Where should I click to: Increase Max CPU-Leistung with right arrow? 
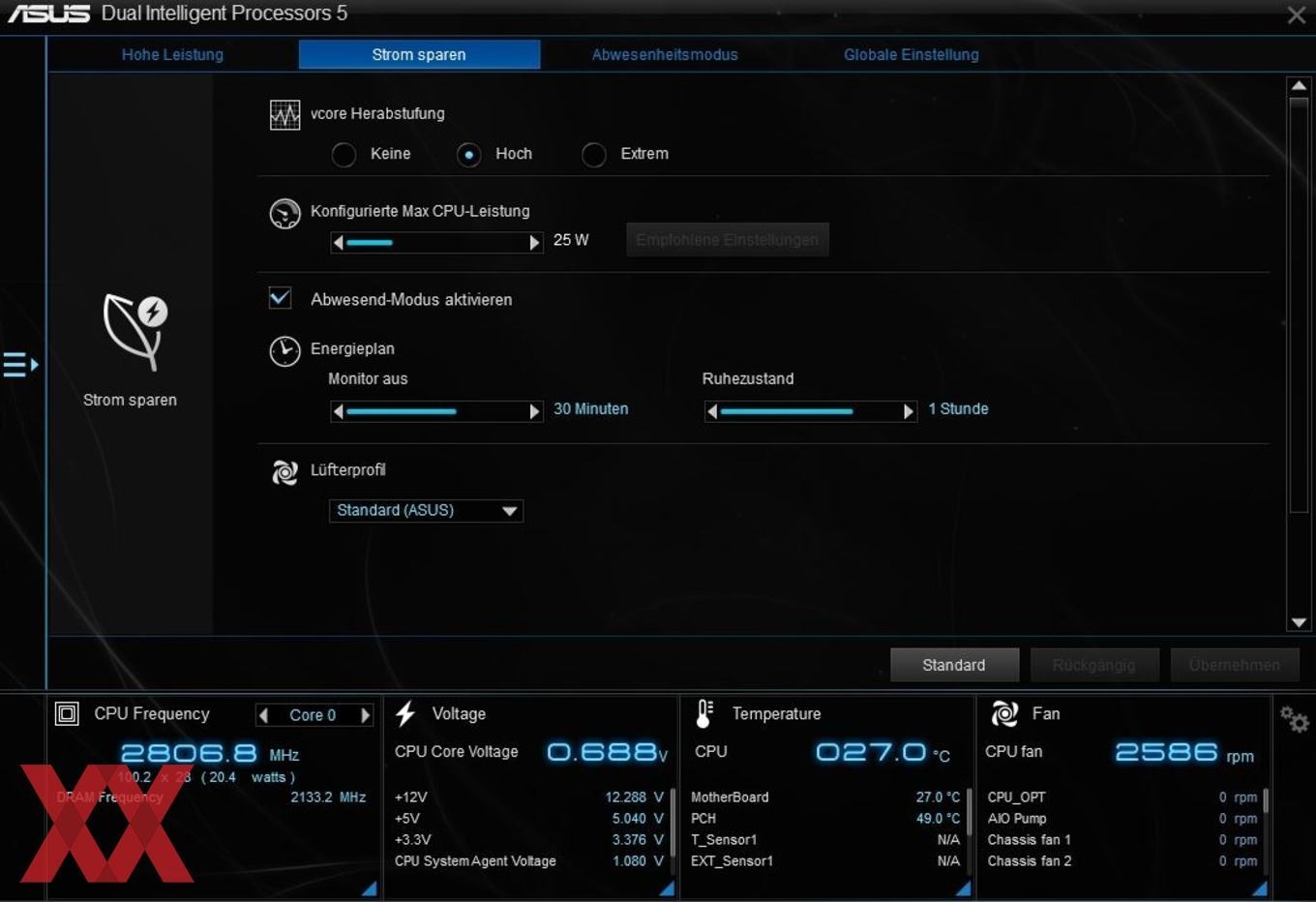tap(534, 243)
